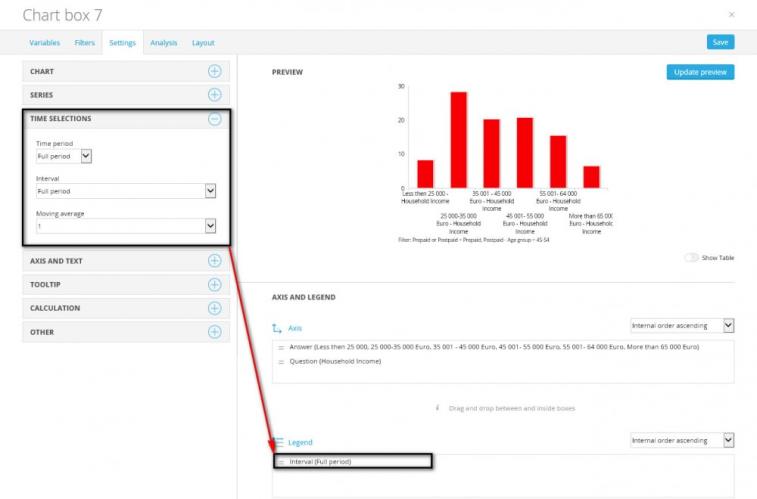Expand the SERIES section plus icon
The width and height of the screenshot is (757, 499).
pyautogui.click(x=215, y=95)
